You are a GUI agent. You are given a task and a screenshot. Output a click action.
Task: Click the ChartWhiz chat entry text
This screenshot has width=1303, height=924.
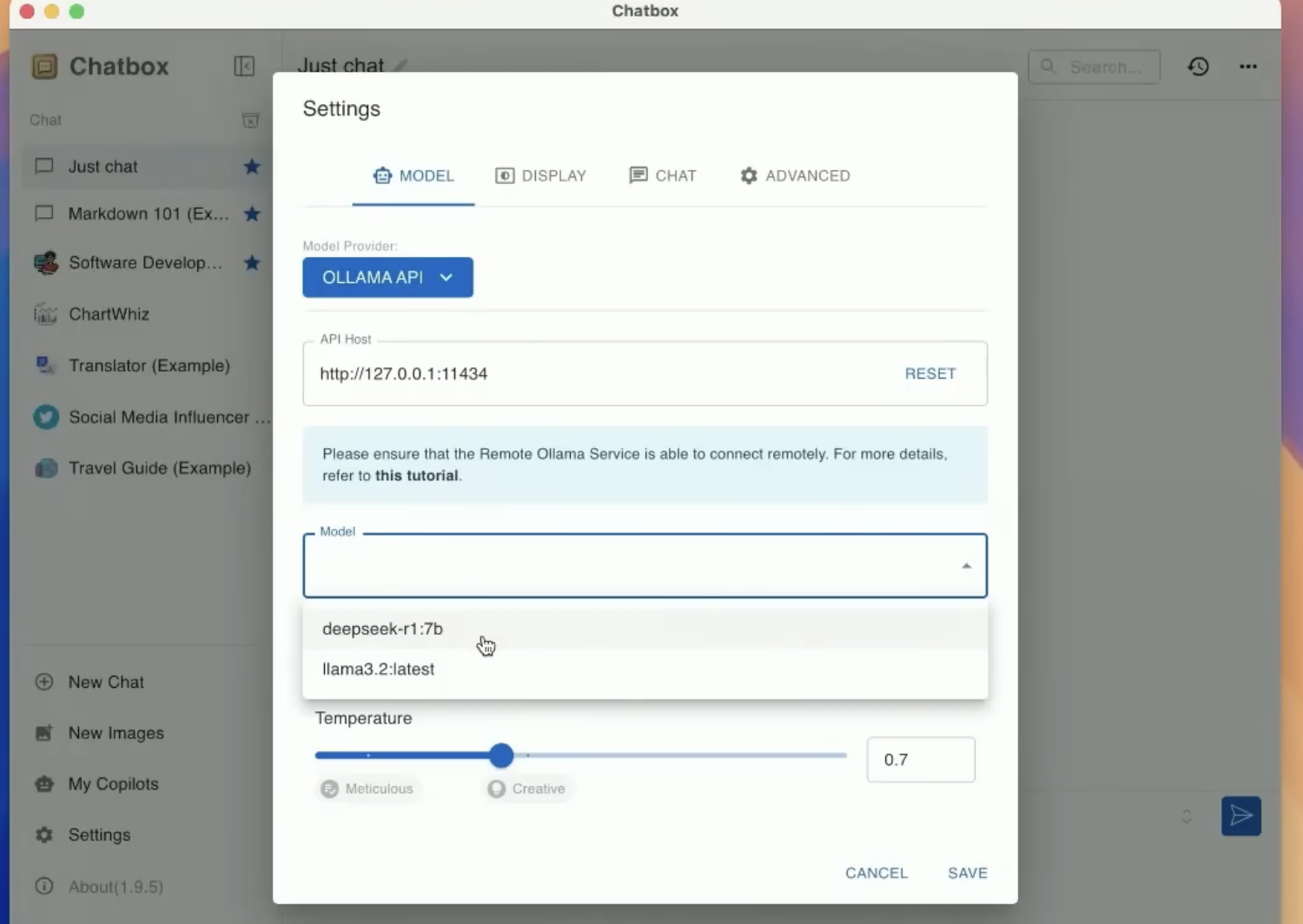[109, 313]
